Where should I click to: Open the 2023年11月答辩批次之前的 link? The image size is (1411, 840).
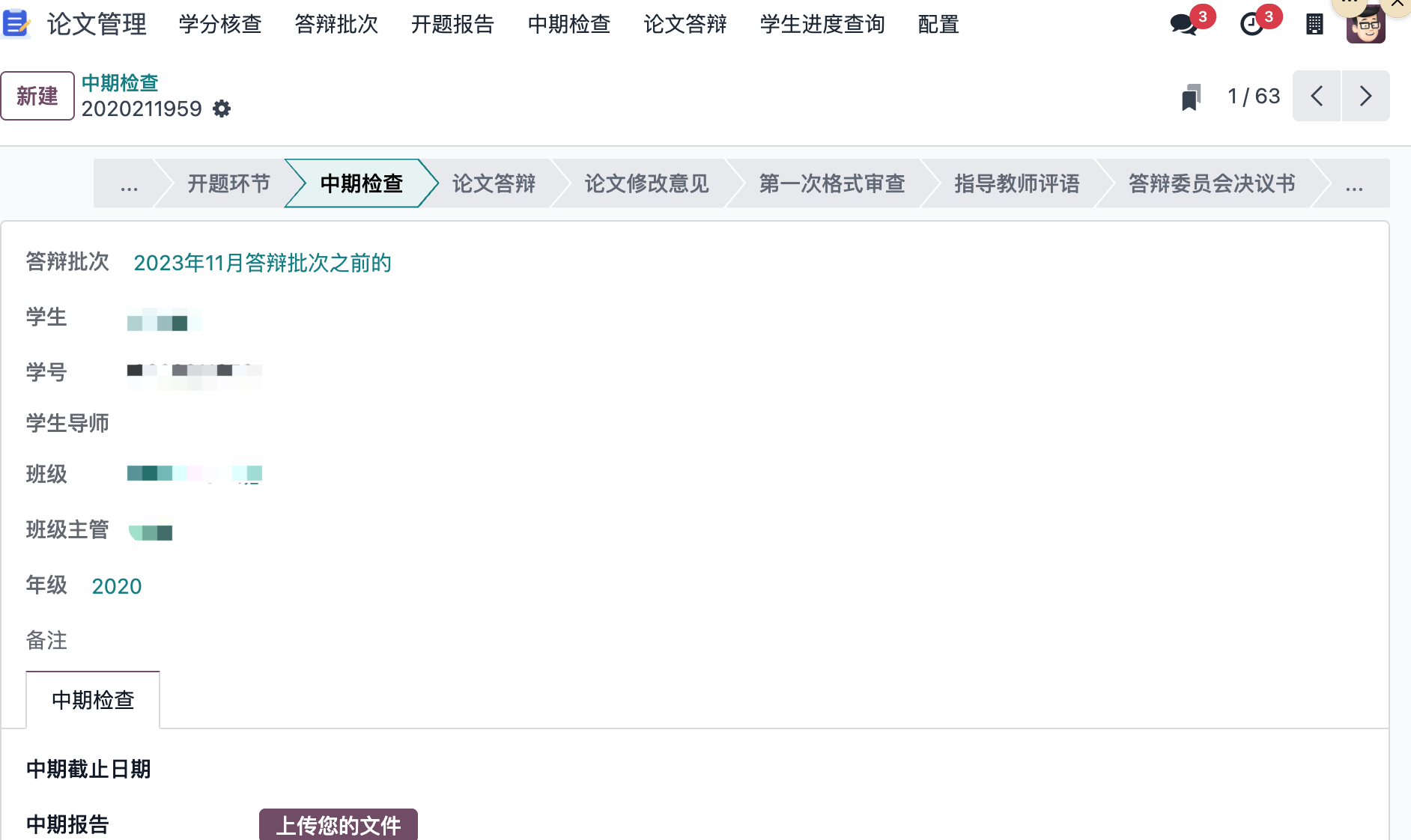click(262, 263)
